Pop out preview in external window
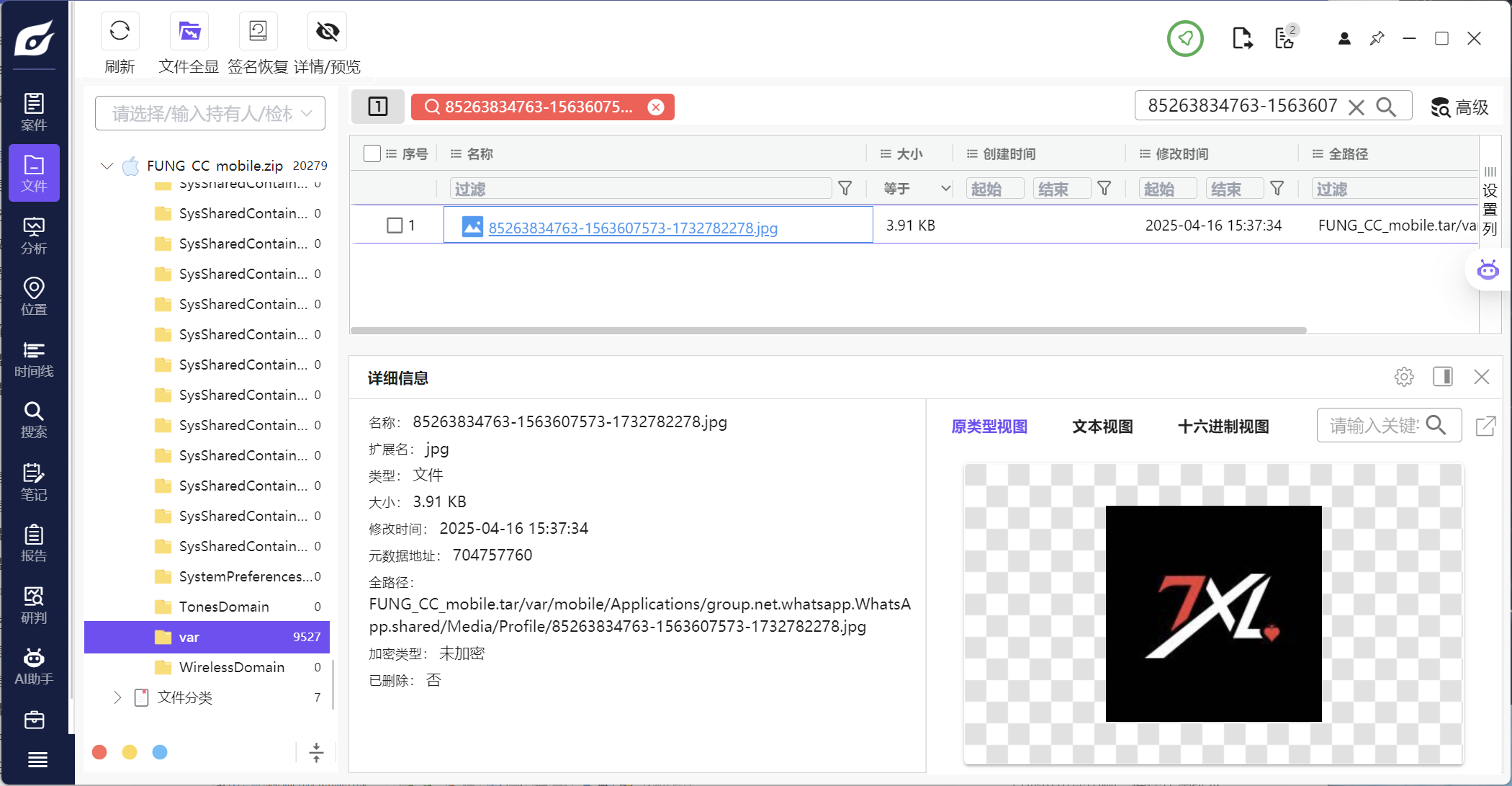This screenshot has height=786, width=1512. tap(1485, 426)
